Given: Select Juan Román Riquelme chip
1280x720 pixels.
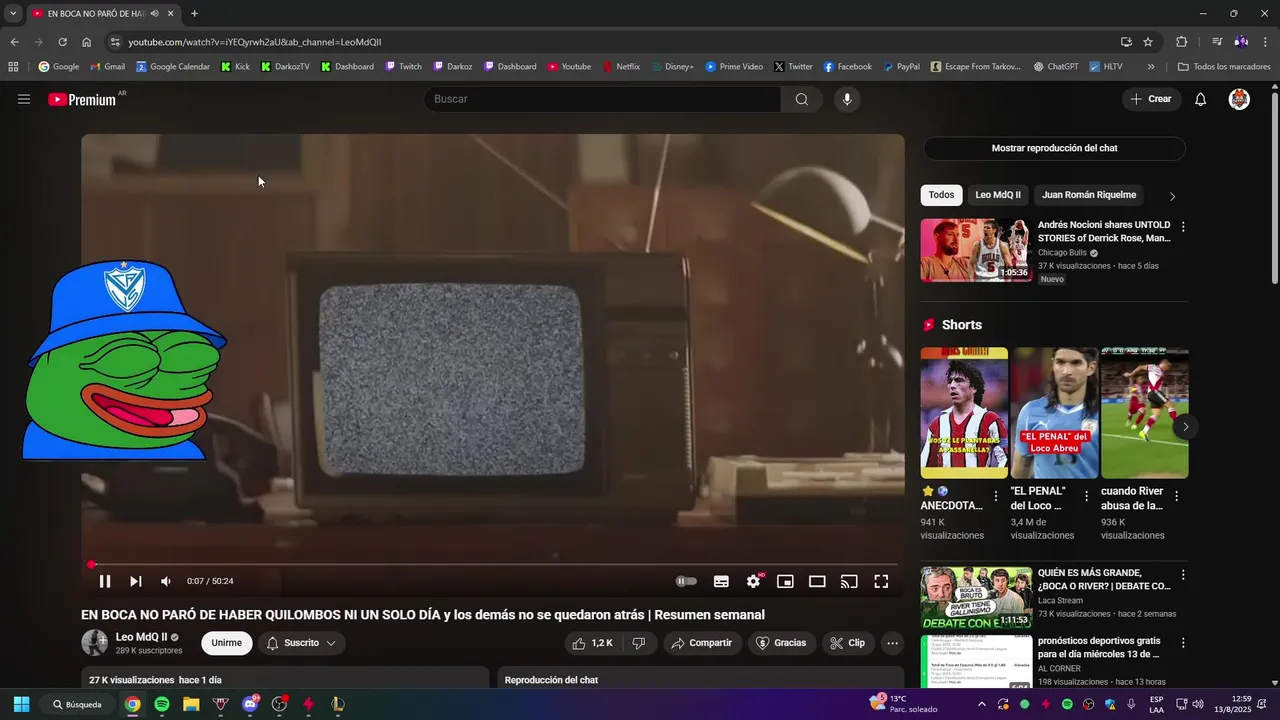Looking at the screenshot, I should click(1089, 195).
